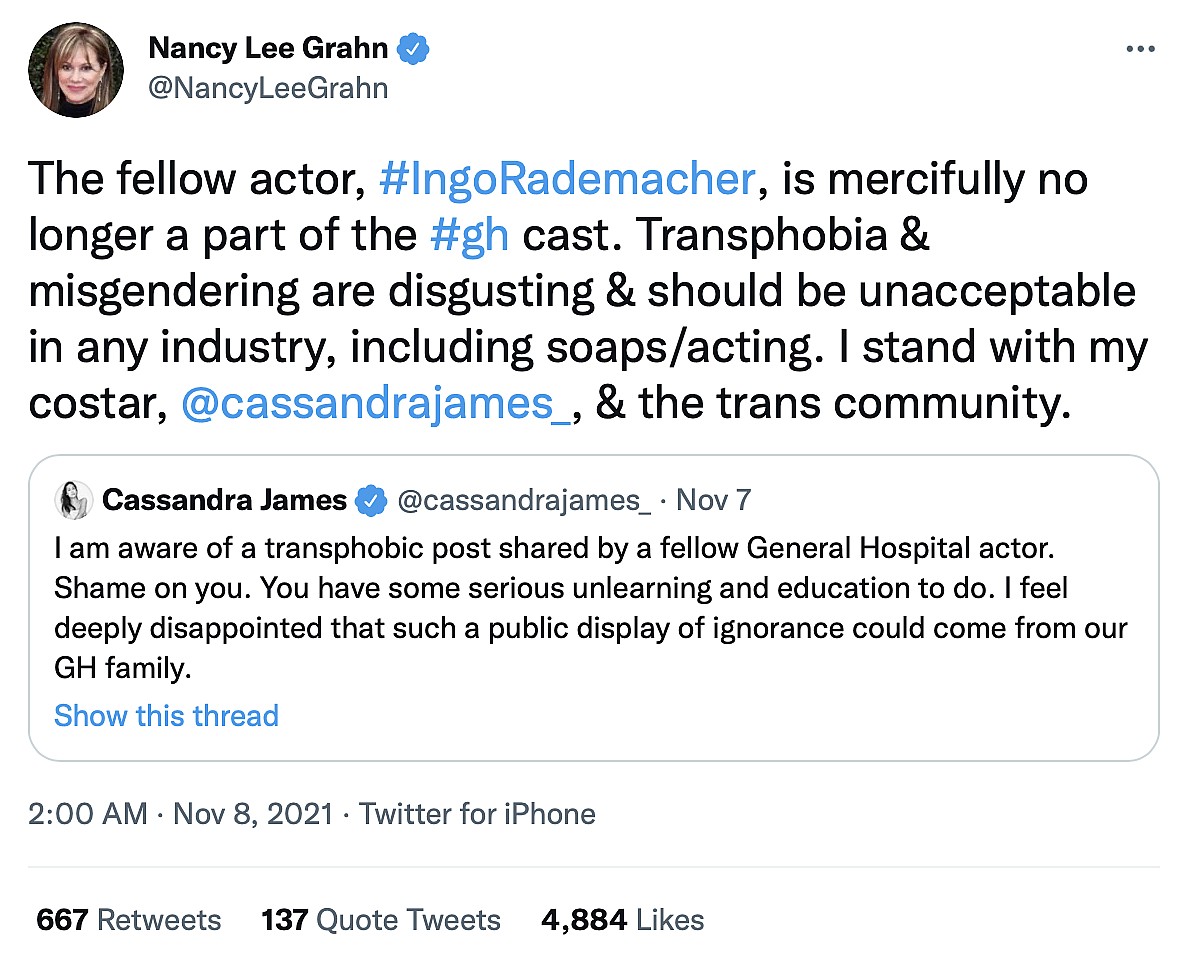Screen dimensions: 1190x969
Task: Open the #gh hashtag link
Action: coord(468,235)
